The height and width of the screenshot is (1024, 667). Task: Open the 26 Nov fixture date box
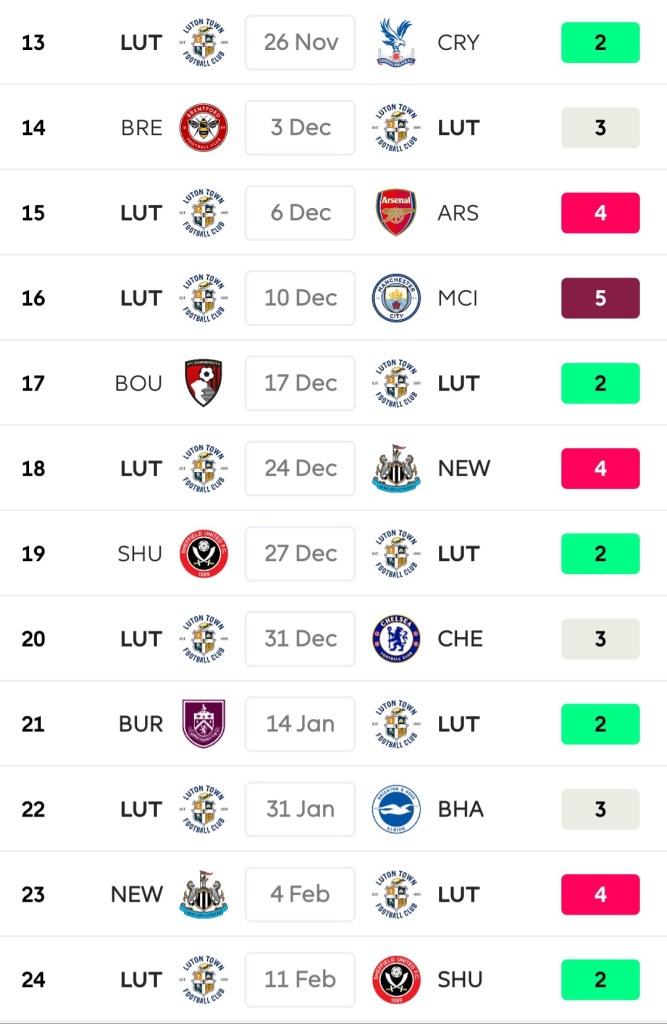click(300, 42)
